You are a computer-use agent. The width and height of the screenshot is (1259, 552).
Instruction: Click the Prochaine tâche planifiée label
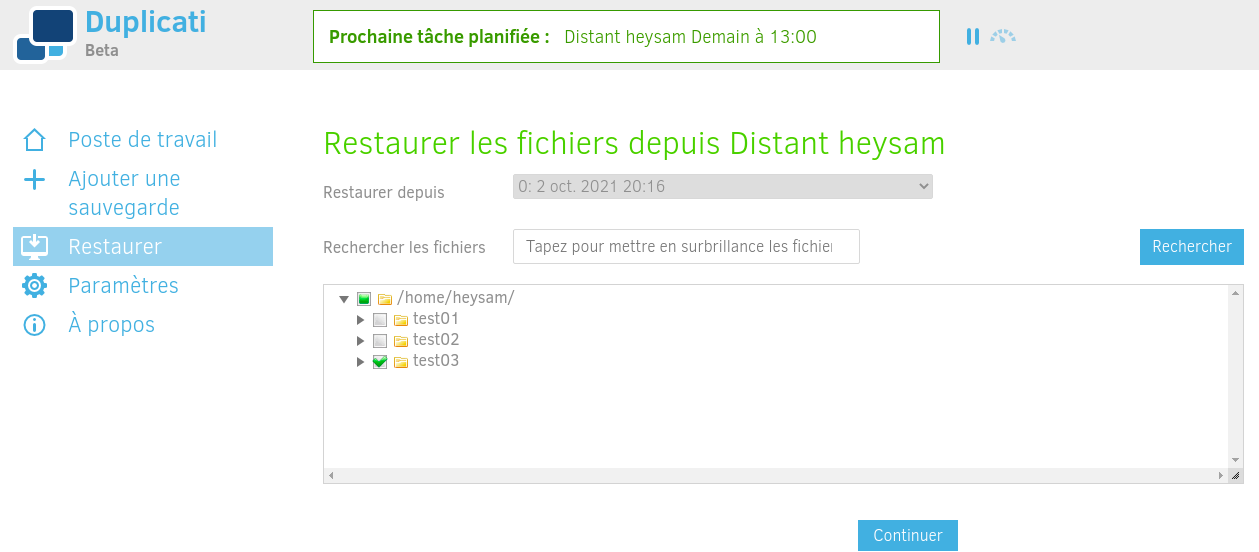click(439, 37)
